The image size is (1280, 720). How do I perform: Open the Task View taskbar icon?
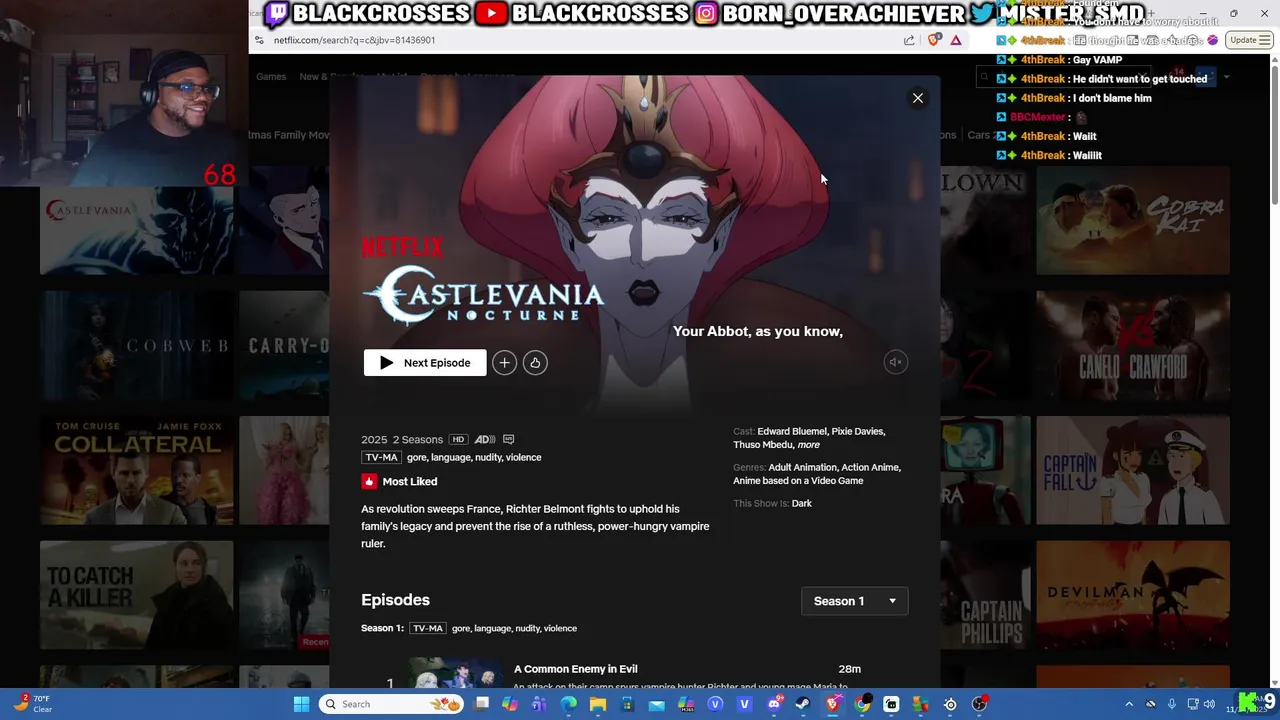(x=482, y=704)
